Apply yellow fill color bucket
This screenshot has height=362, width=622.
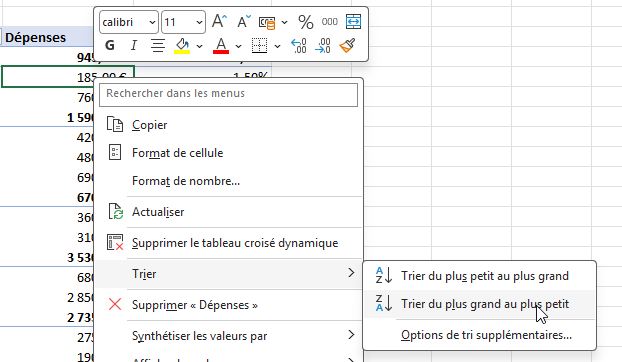[182, 46]
